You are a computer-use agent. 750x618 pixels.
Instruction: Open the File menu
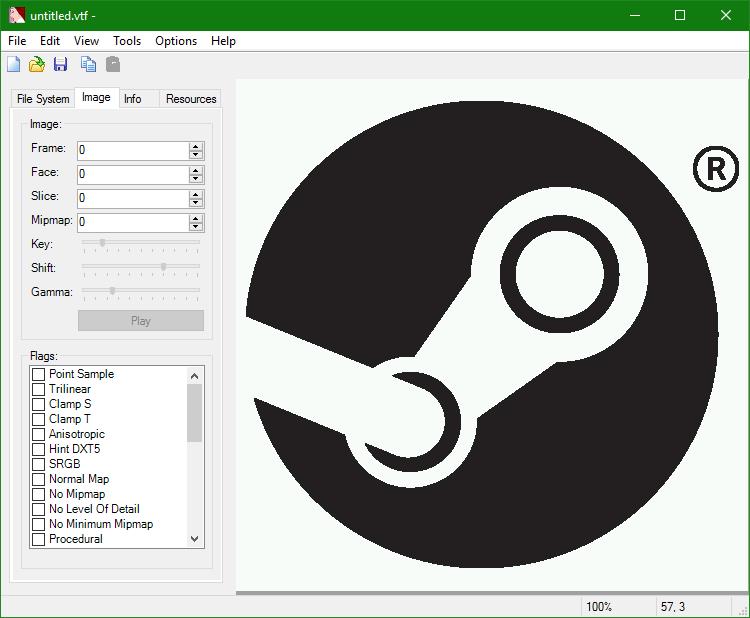point(17,41)
